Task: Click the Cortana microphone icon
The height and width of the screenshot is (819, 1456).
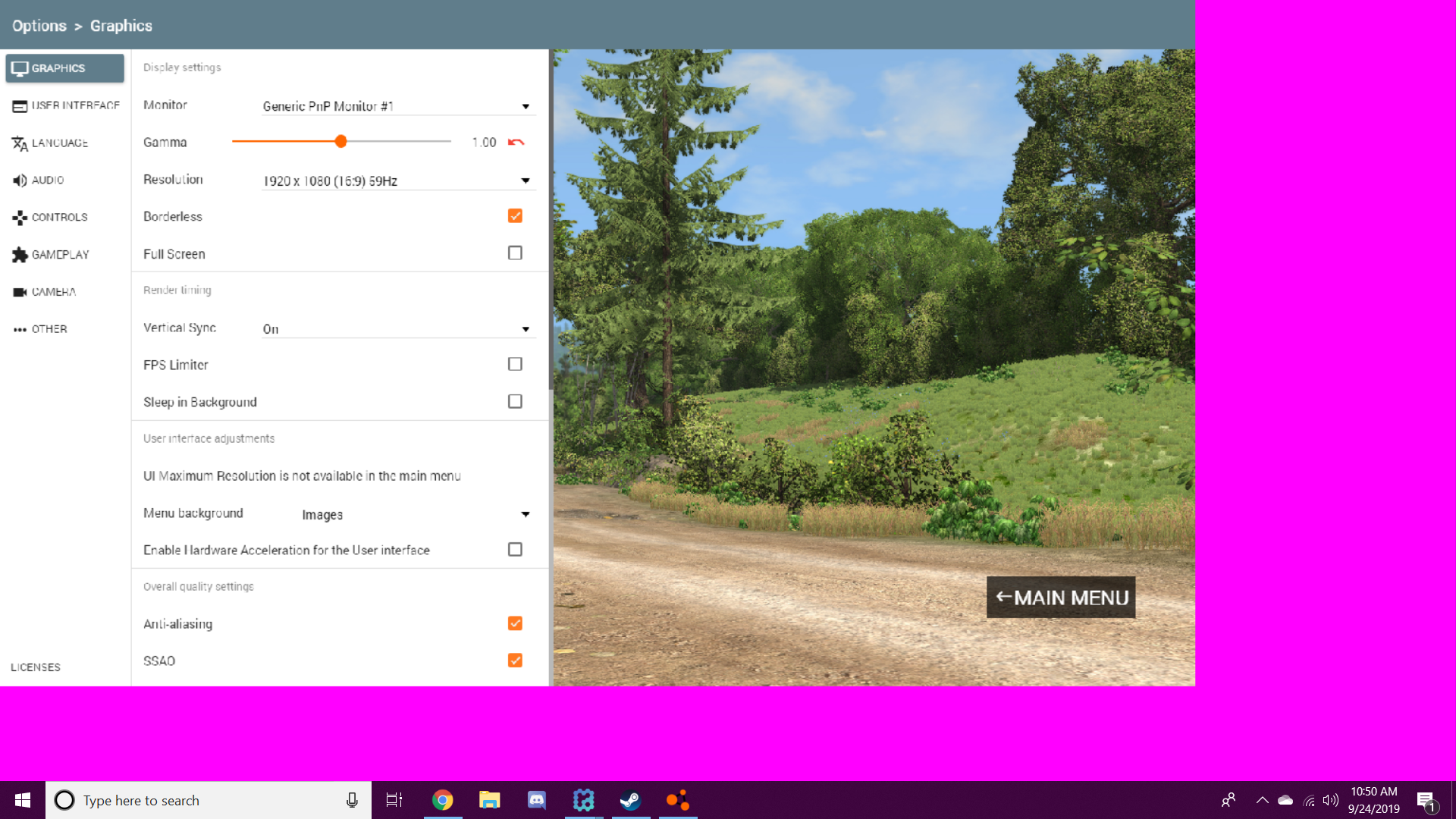Action: [x=352, y=800]
